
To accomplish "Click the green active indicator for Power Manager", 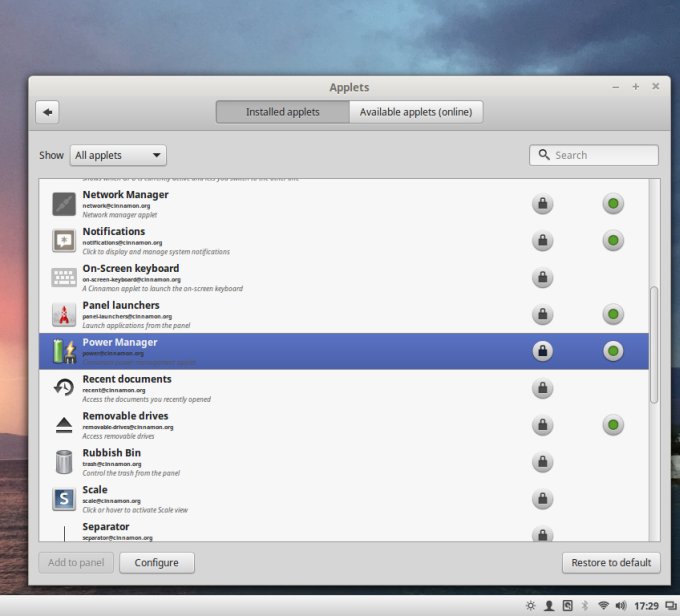I will pyautogui.click(x=613, y=351).
